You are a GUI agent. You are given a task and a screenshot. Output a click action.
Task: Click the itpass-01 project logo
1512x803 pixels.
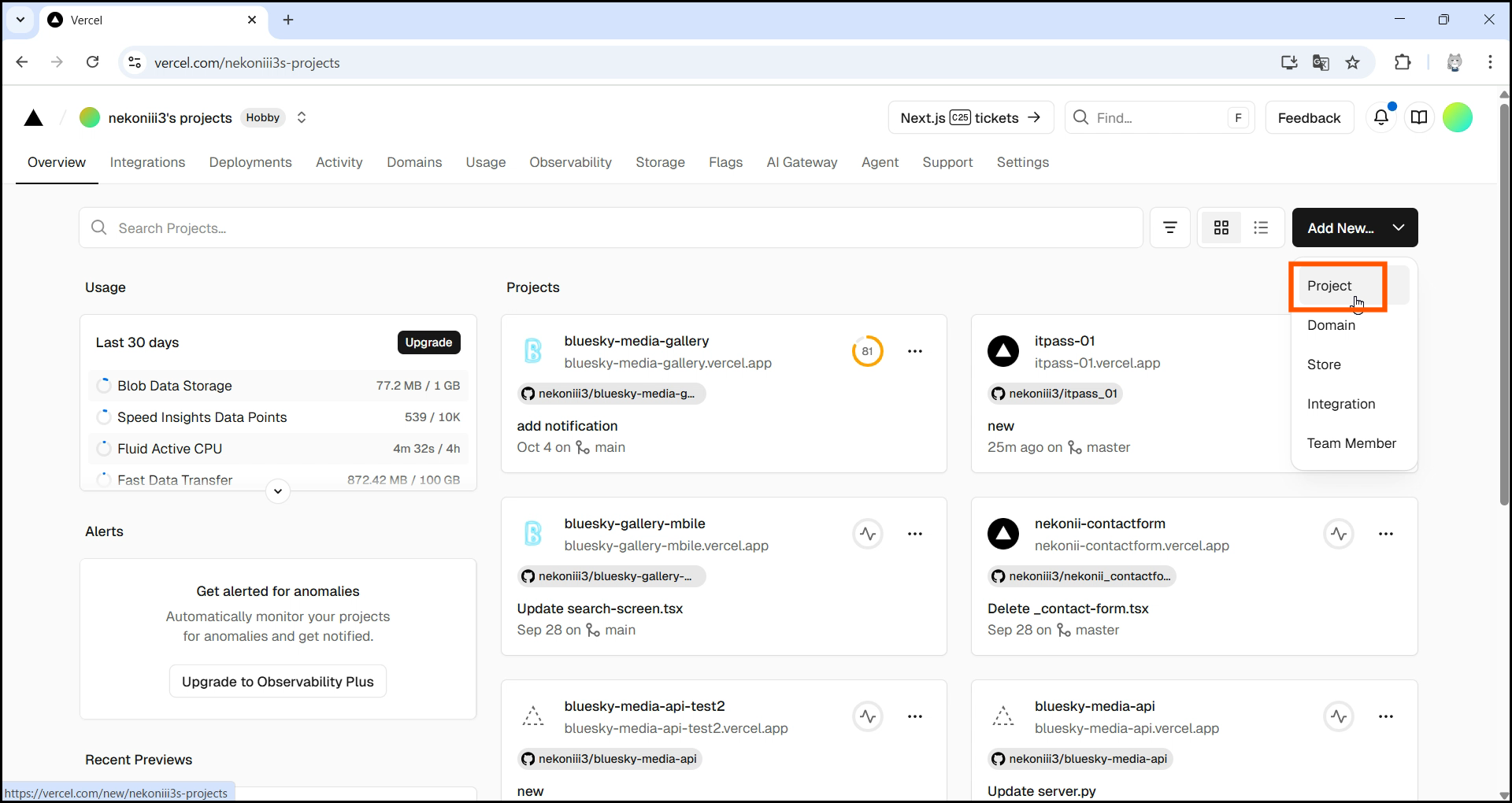(x=1003, y=351)
